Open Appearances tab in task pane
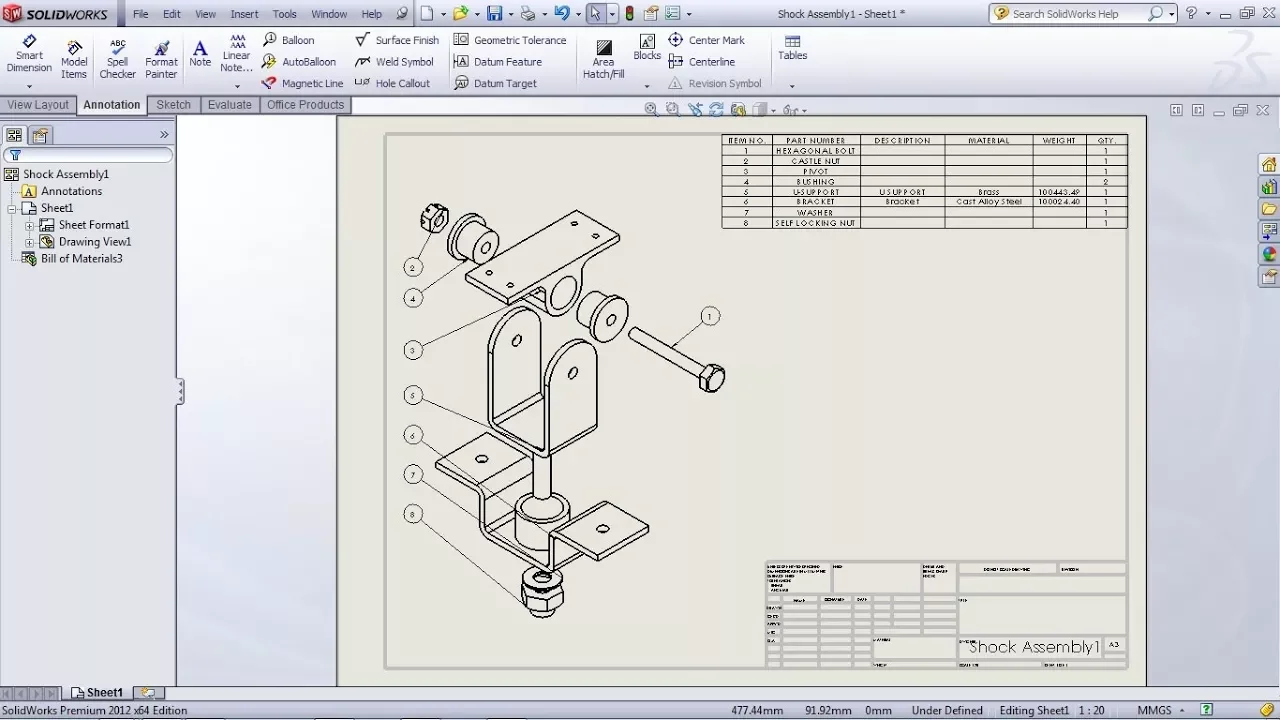 (x=1269, y=254)
